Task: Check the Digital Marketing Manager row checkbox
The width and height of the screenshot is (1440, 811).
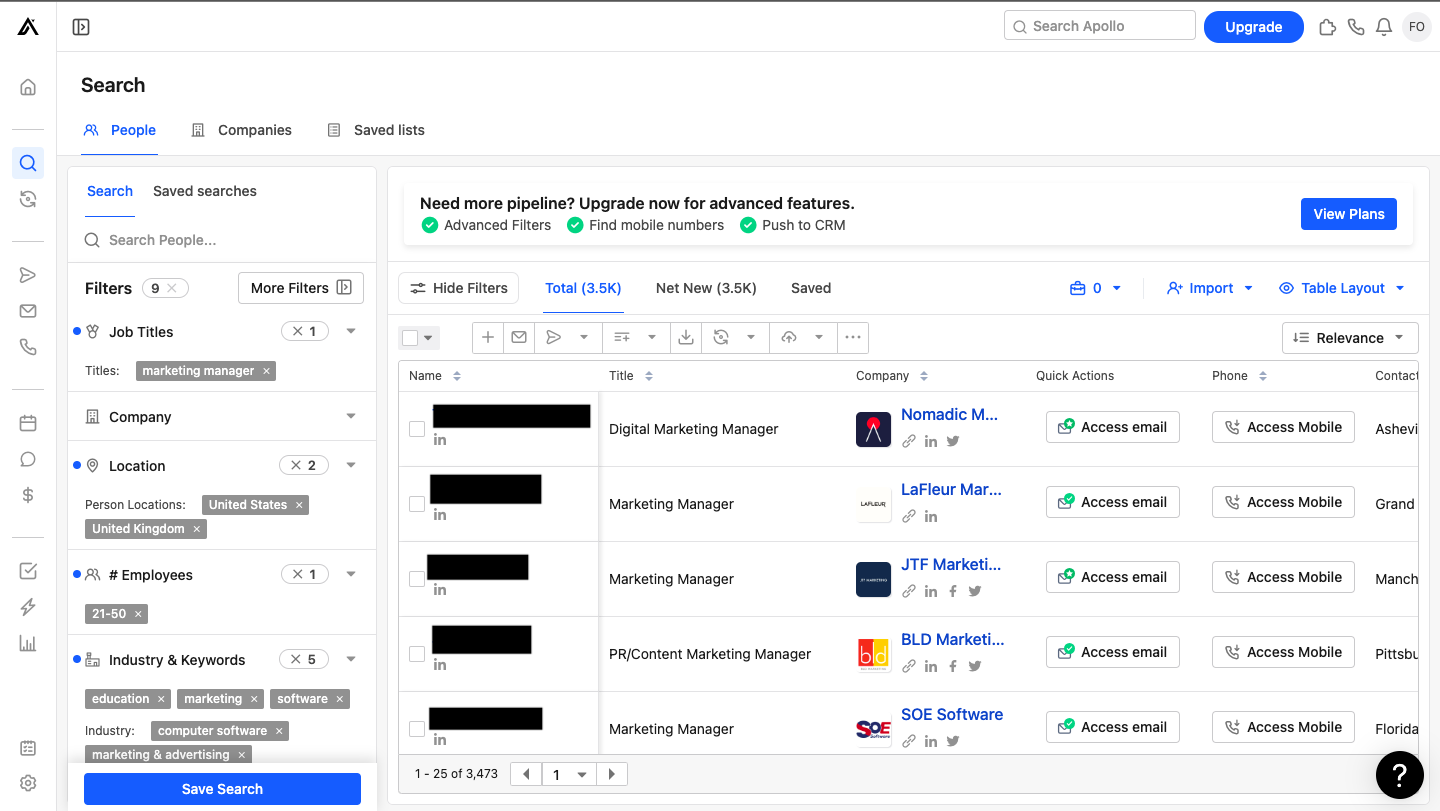Action: pyautogui.click(x=417, y=429)
